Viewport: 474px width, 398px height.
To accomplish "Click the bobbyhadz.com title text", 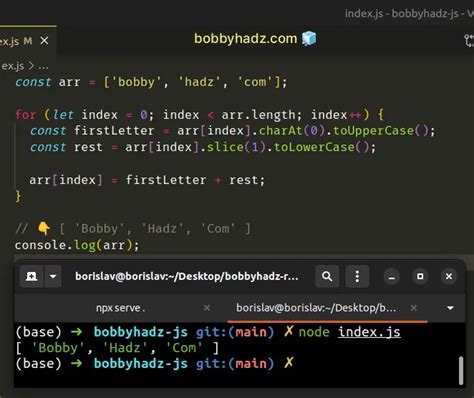I will [x=245, y=39].
